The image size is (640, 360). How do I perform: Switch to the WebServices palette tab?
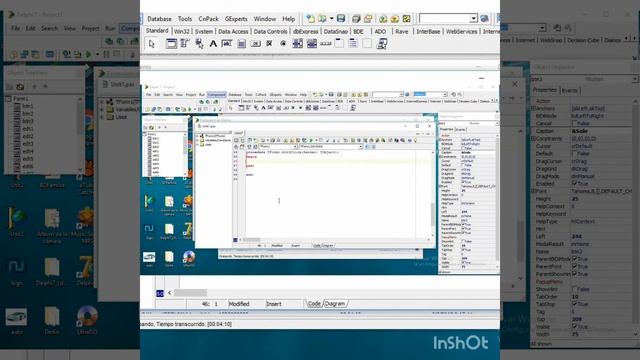461,31
